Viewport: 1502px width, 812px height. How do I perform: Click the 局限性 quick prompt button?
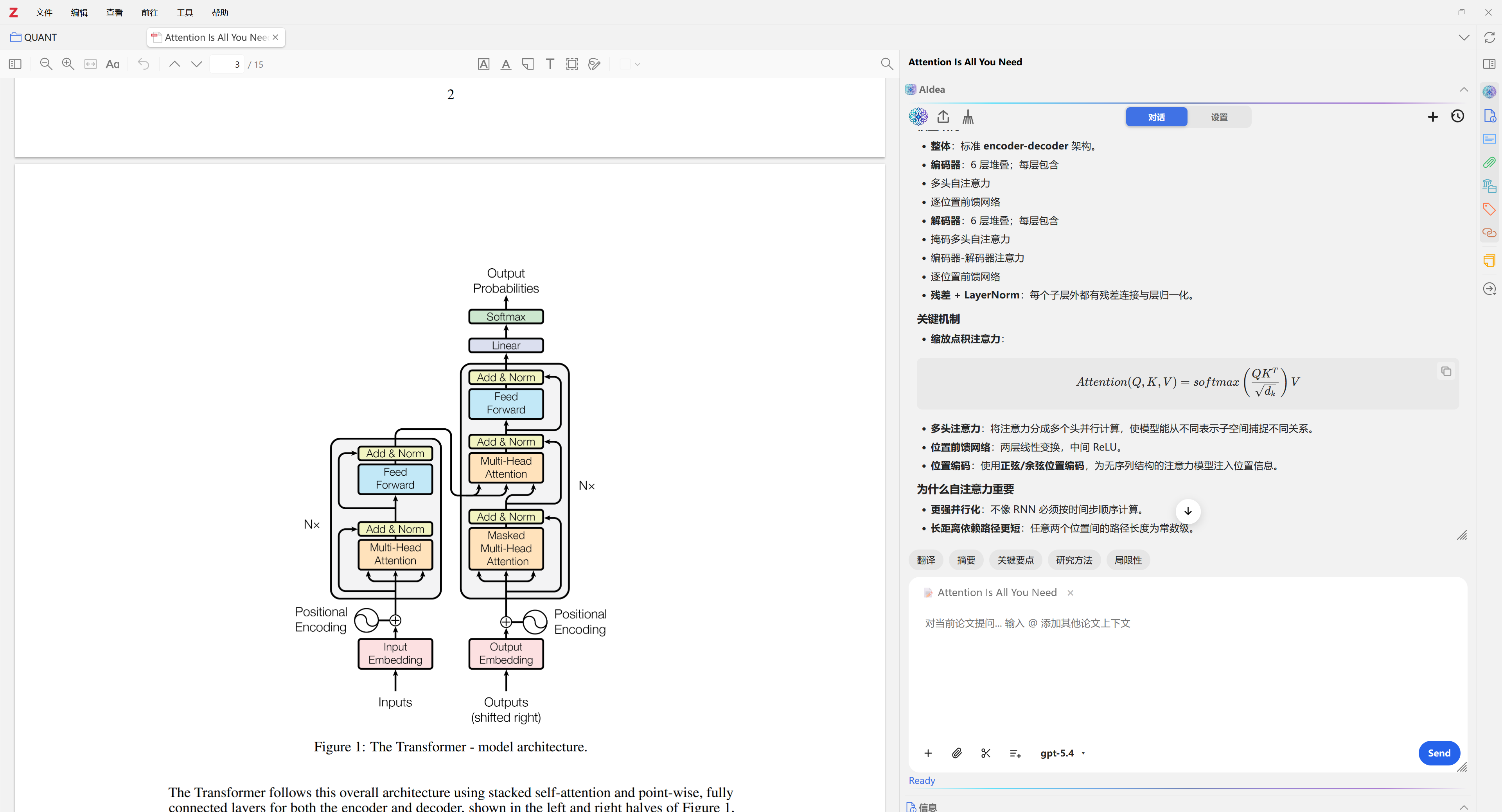tap(1128, 560)
